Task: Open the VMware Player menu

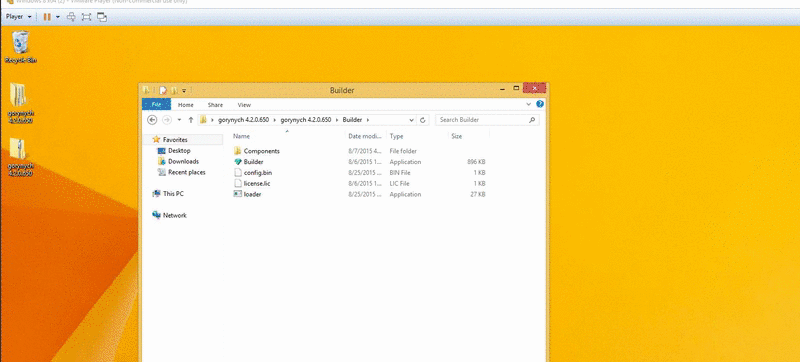Action: click(18, 17)
